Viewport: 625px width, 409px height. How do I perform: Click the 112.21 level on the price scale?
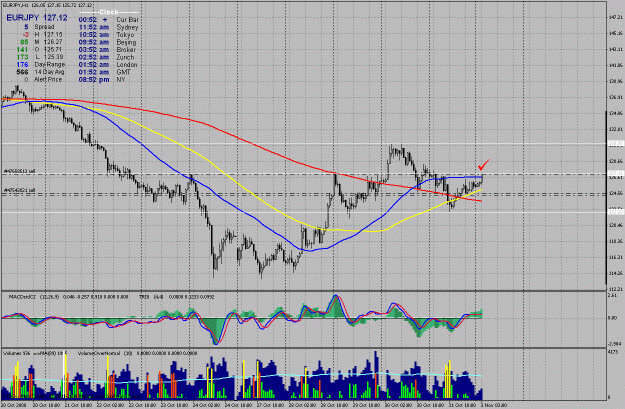click(615, 289)
